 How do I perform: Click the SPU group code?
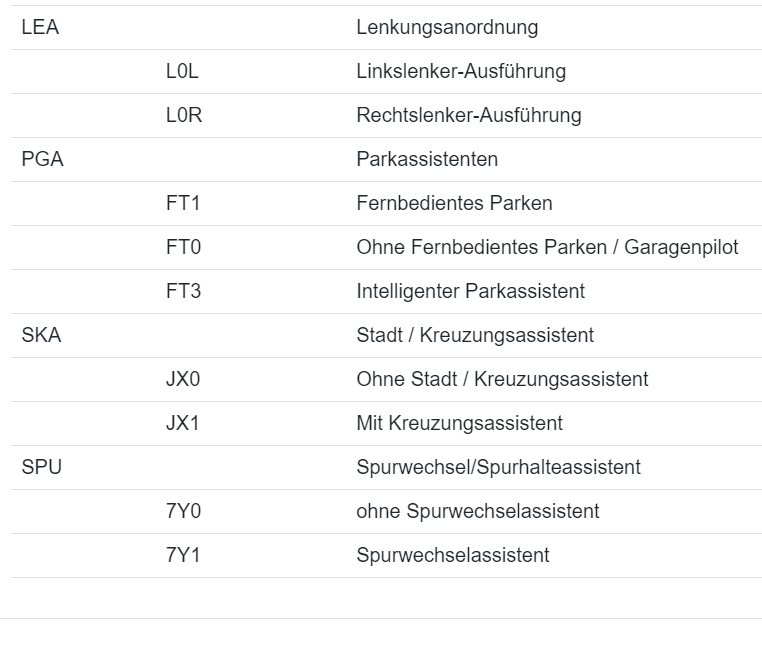click(x=41, y=468)
